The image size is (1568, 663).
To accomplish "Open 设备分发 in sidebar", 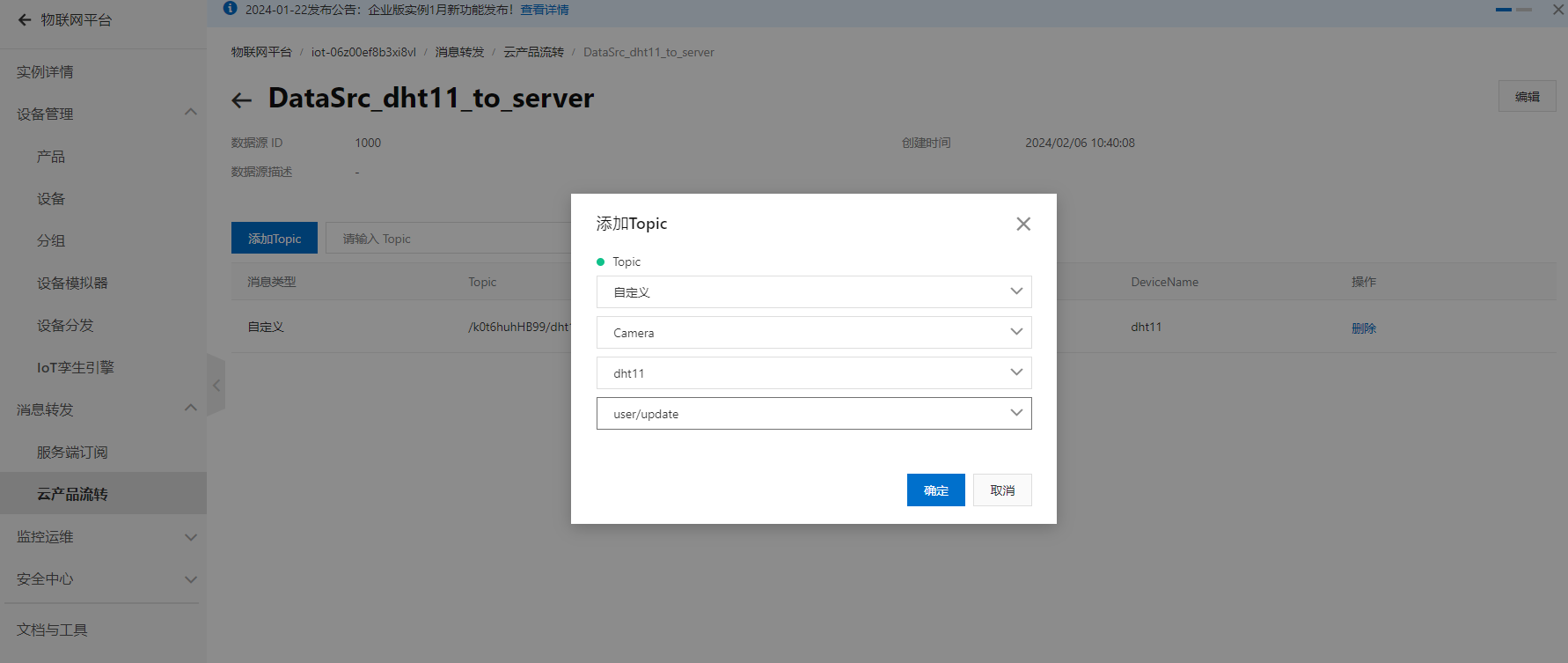I will tap(65, 326).
